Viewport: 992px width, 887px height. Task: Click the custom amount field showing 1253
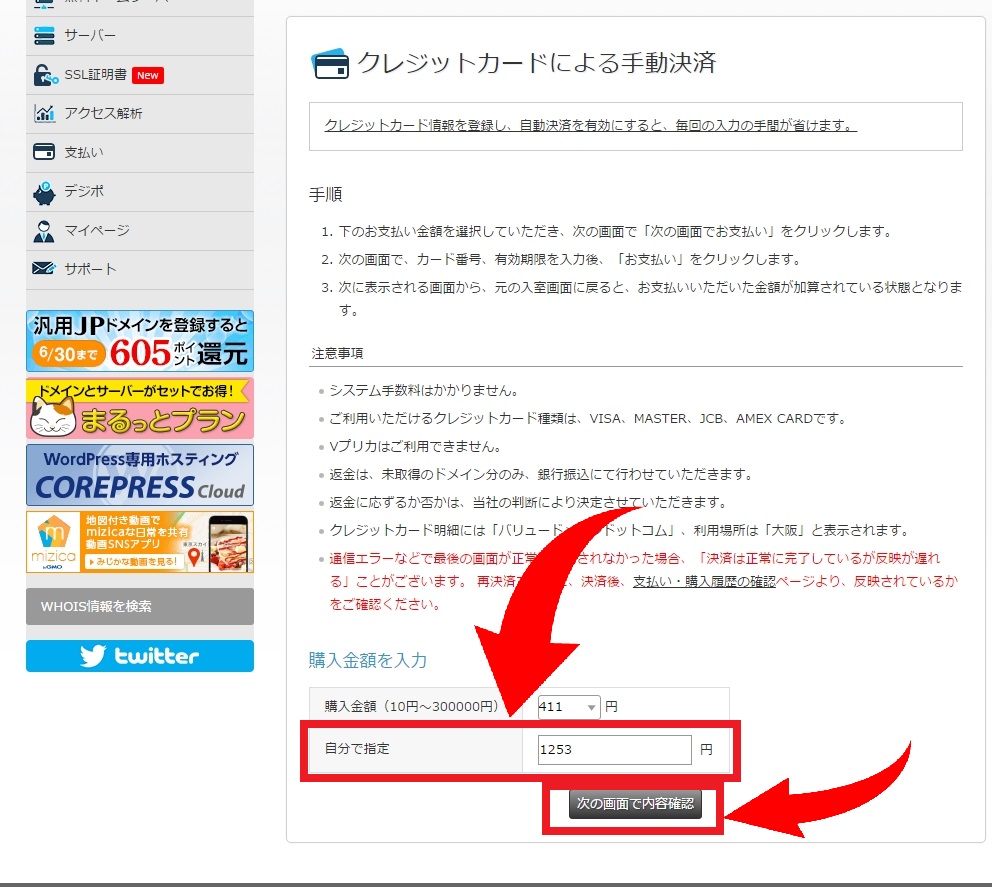pyautogui.click(x=614, y=749)
